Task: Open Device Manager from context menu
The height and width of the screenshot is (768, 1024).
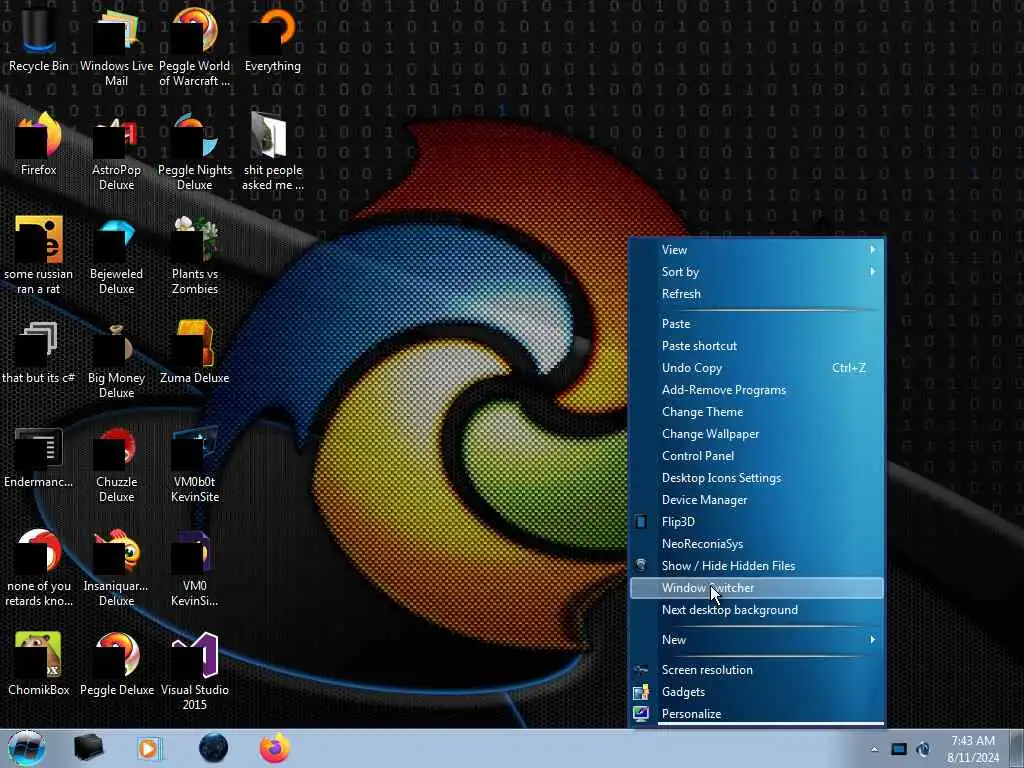Action: [x=757, y=500]
